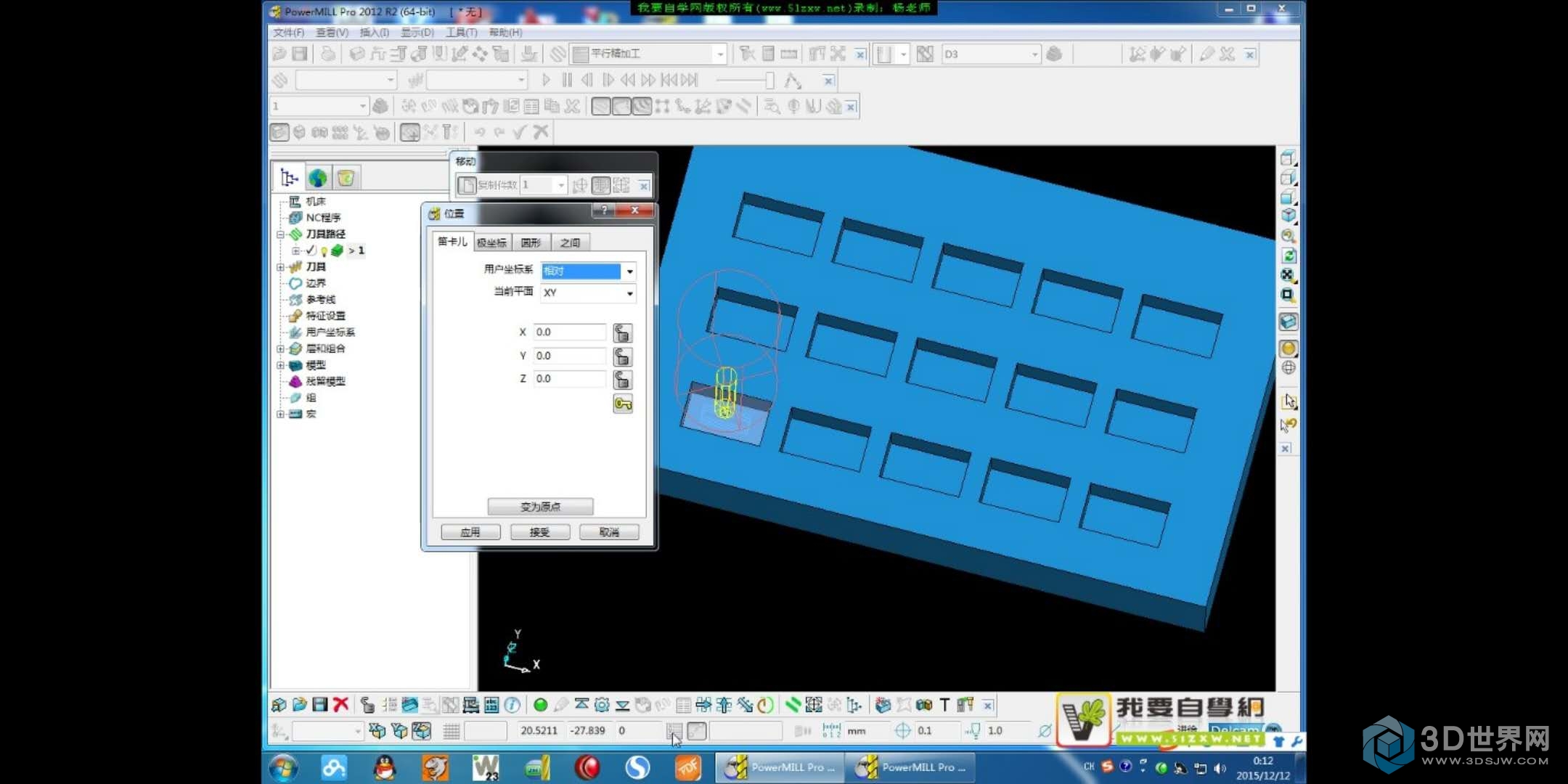The width and height of the screenshot is (1568, 784).
Task: Click the play simulation button
Action: click(x=547, y=80)
